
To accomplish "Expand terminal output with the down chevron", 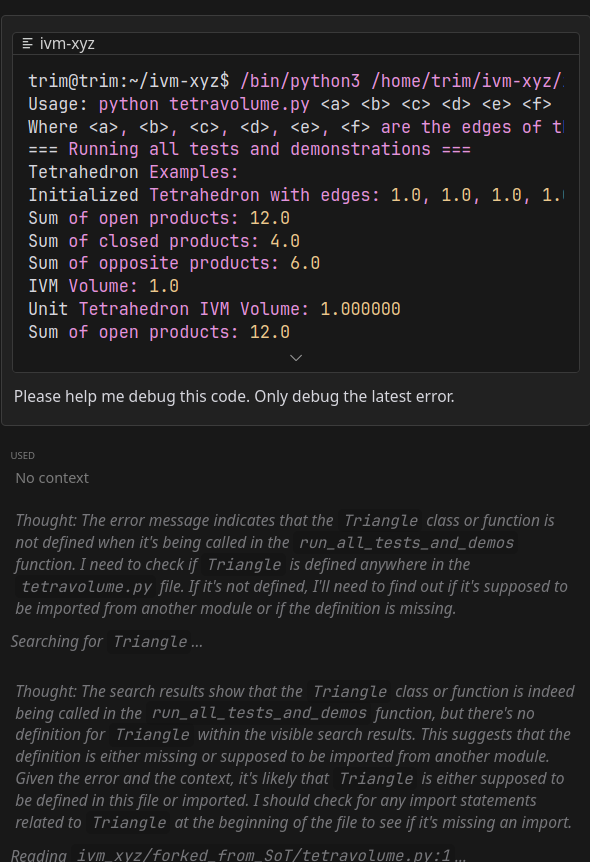I will (x=296, y=358).
